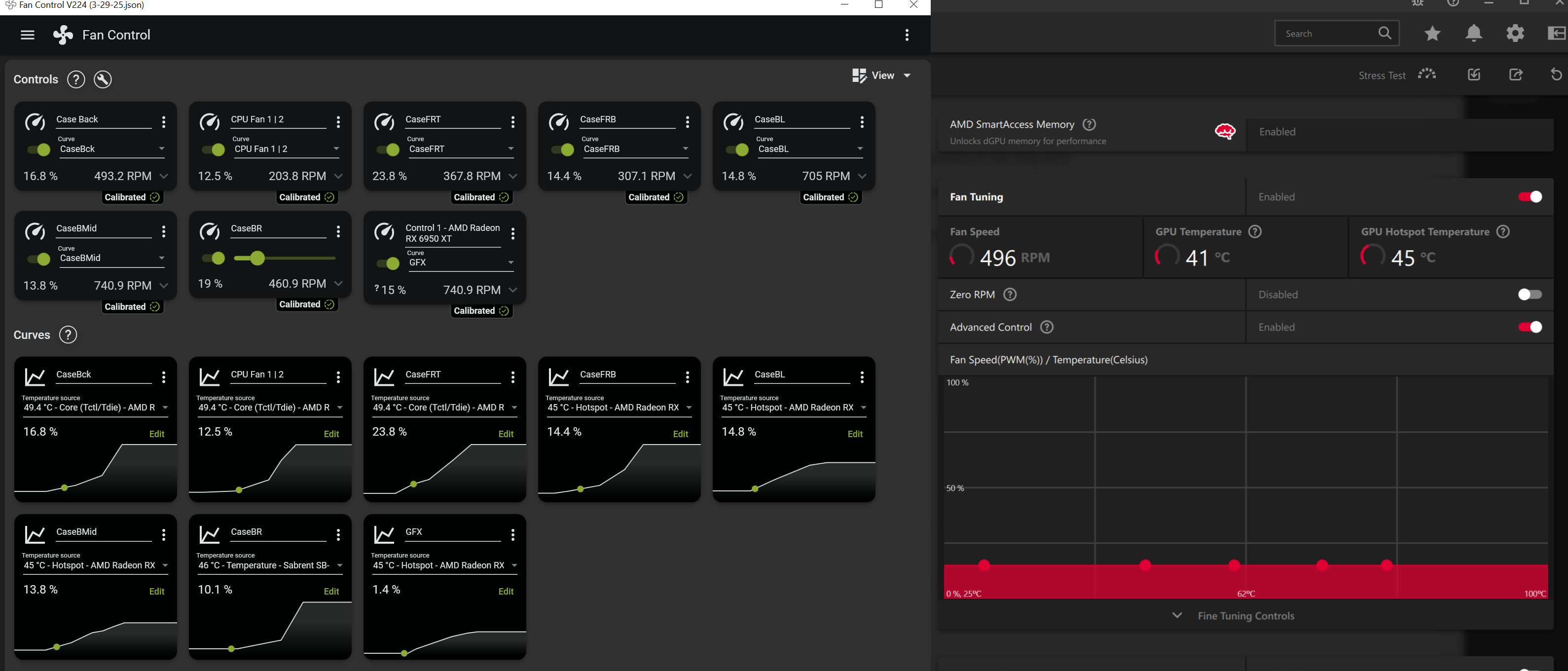Open AMD settings gear
Image resolution: width=1568 pixels, height=671 pixels.
[x=1515, y=33]
